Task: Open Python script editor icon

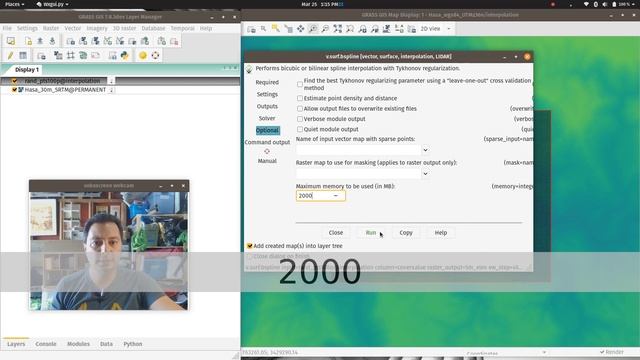Action: 124,55
